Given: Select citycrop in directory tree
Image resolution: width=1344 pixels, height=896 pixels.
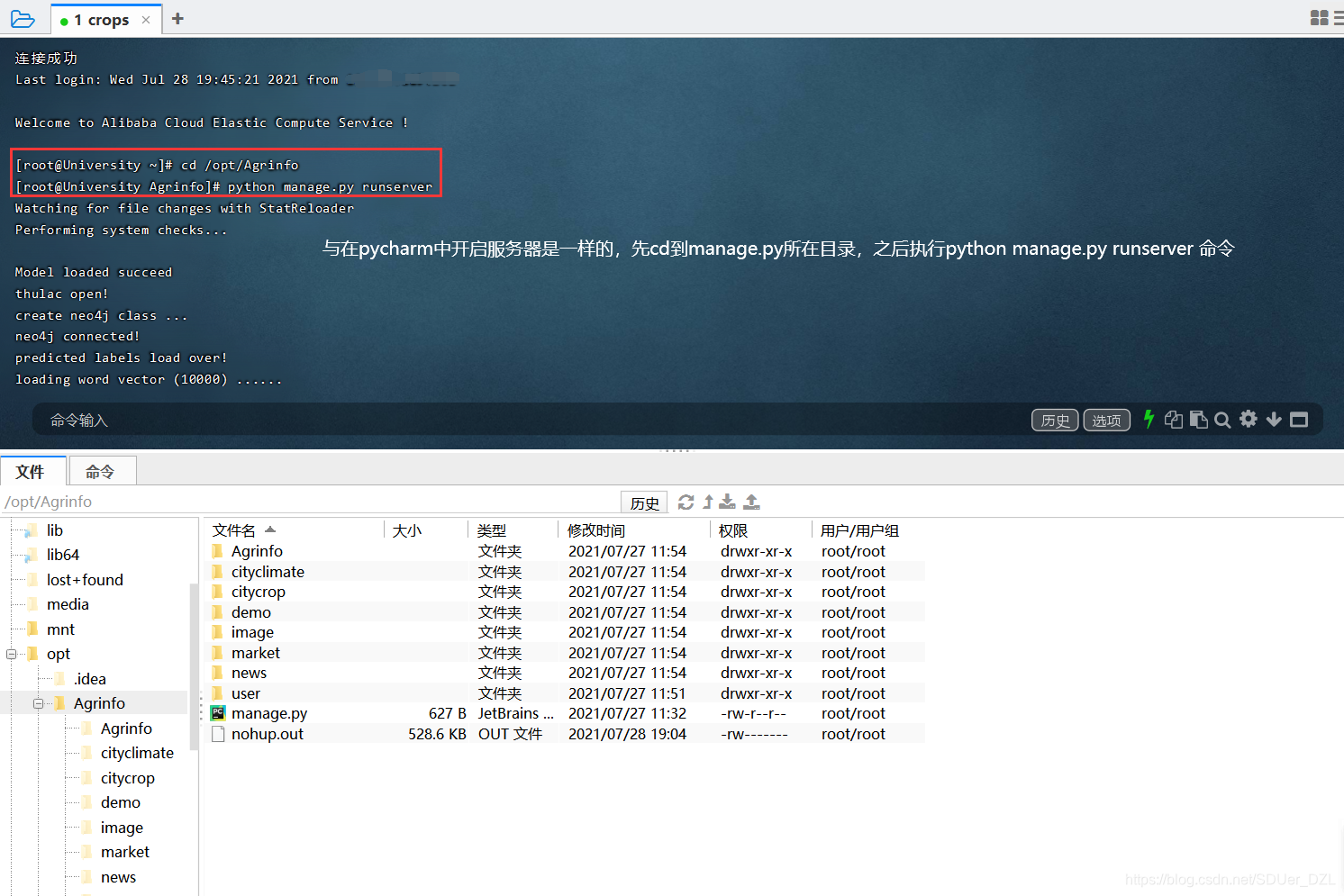Looking at the screenshot, I should 128,778.
